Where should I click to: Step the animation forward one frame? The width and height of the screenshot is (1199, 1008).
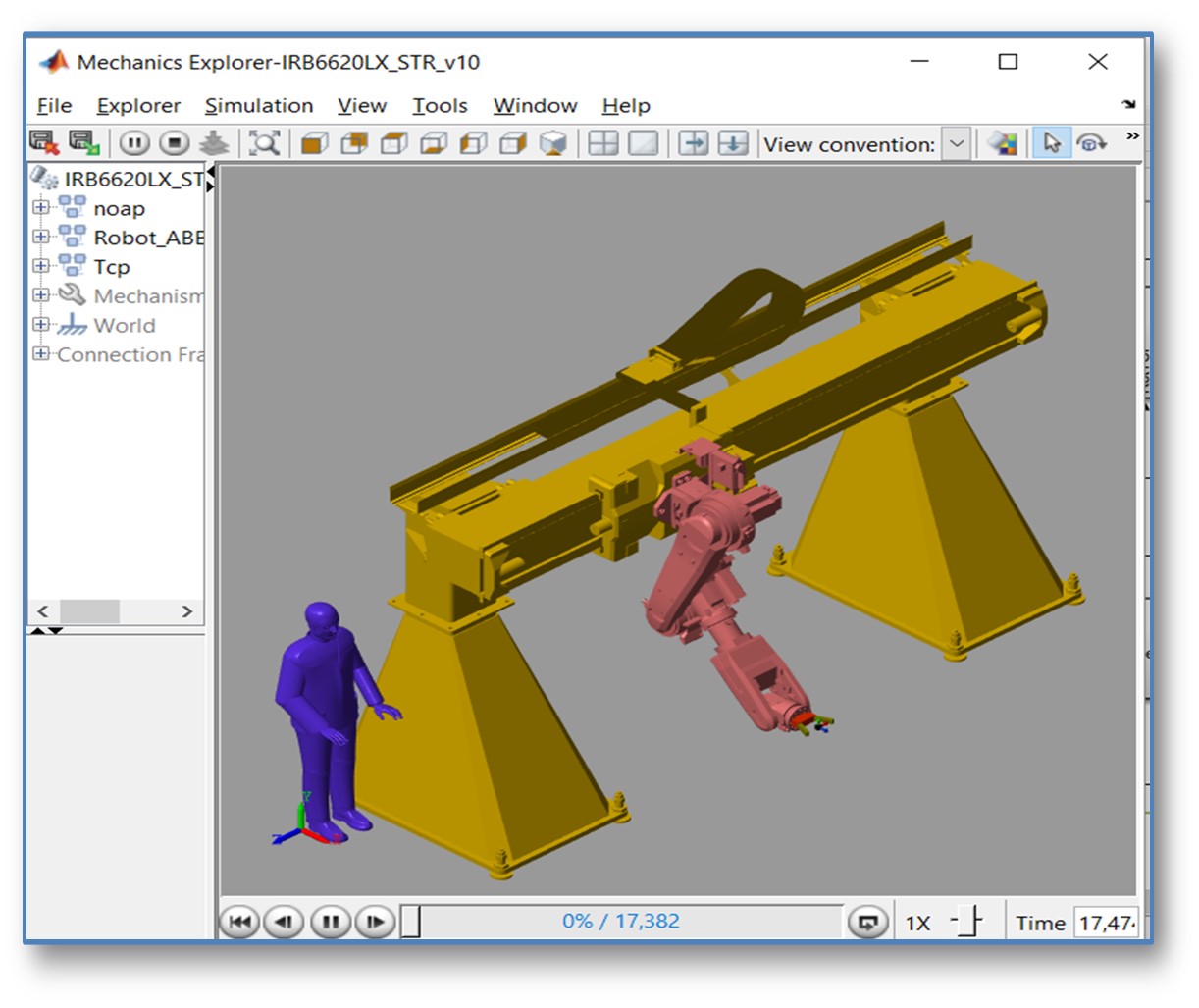coord(375,922)
